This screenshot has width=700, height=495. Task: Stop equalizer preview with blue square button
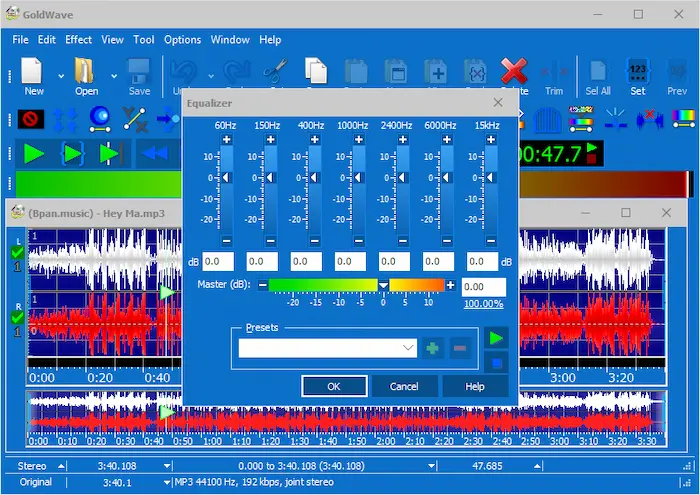[496, 363]
